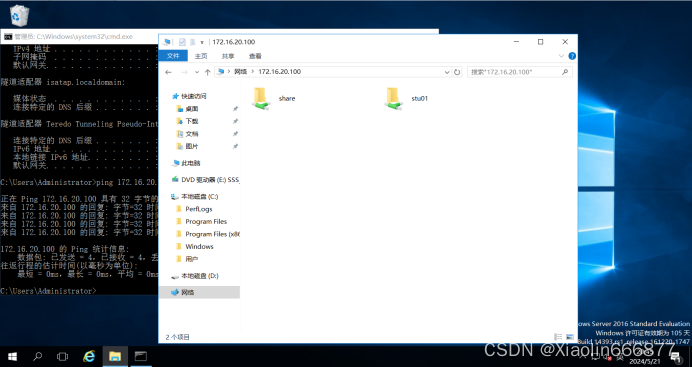The height and width of the screenshot is (367, 692).
Task: Click the Forward navigation arrow
Action: pyautogui.click(x=184, y=72)
